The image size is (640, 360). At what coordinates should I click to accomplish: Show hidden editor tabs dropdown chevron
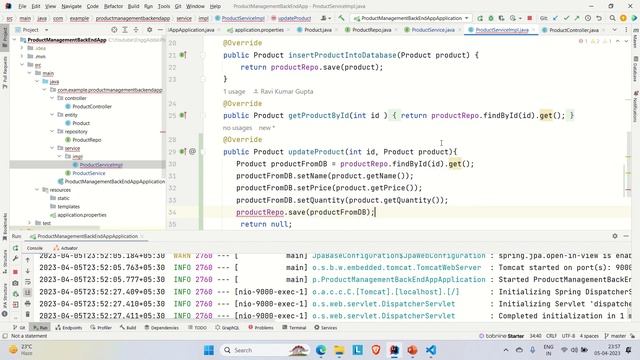614,30
